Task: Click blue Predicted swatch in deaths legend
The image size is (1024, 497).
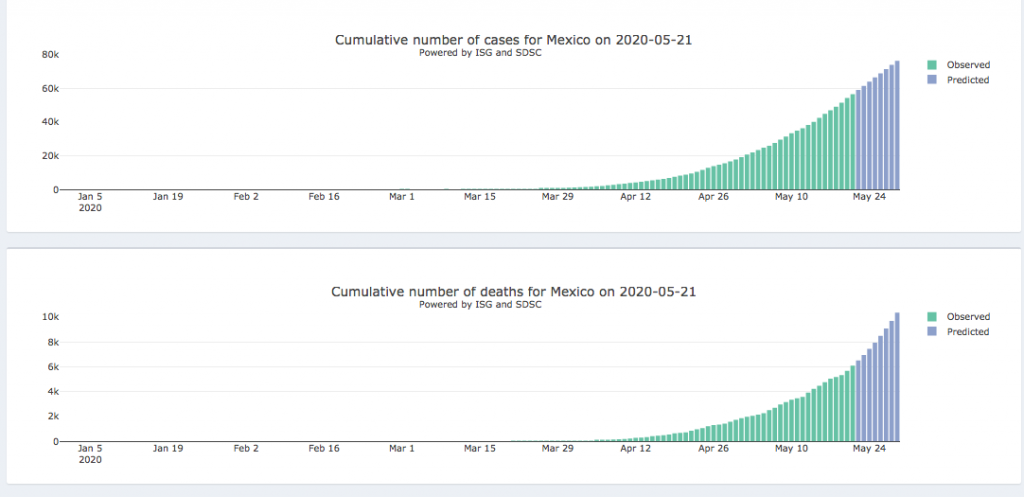Action: tap(932, 332)
